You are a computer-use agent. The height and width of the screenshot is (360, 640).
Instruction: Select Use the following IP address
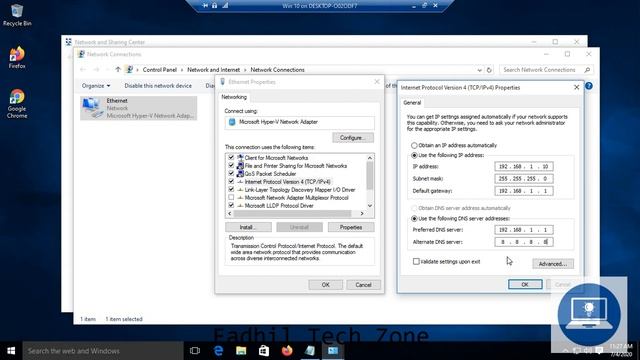(414, 155)
